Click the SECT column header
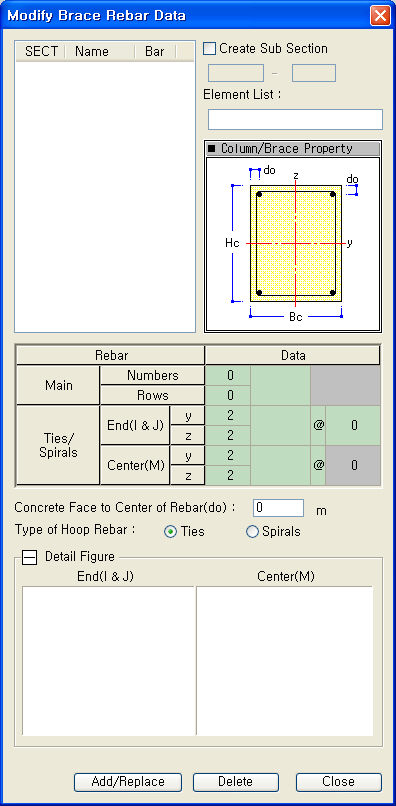 click(41, 52)
